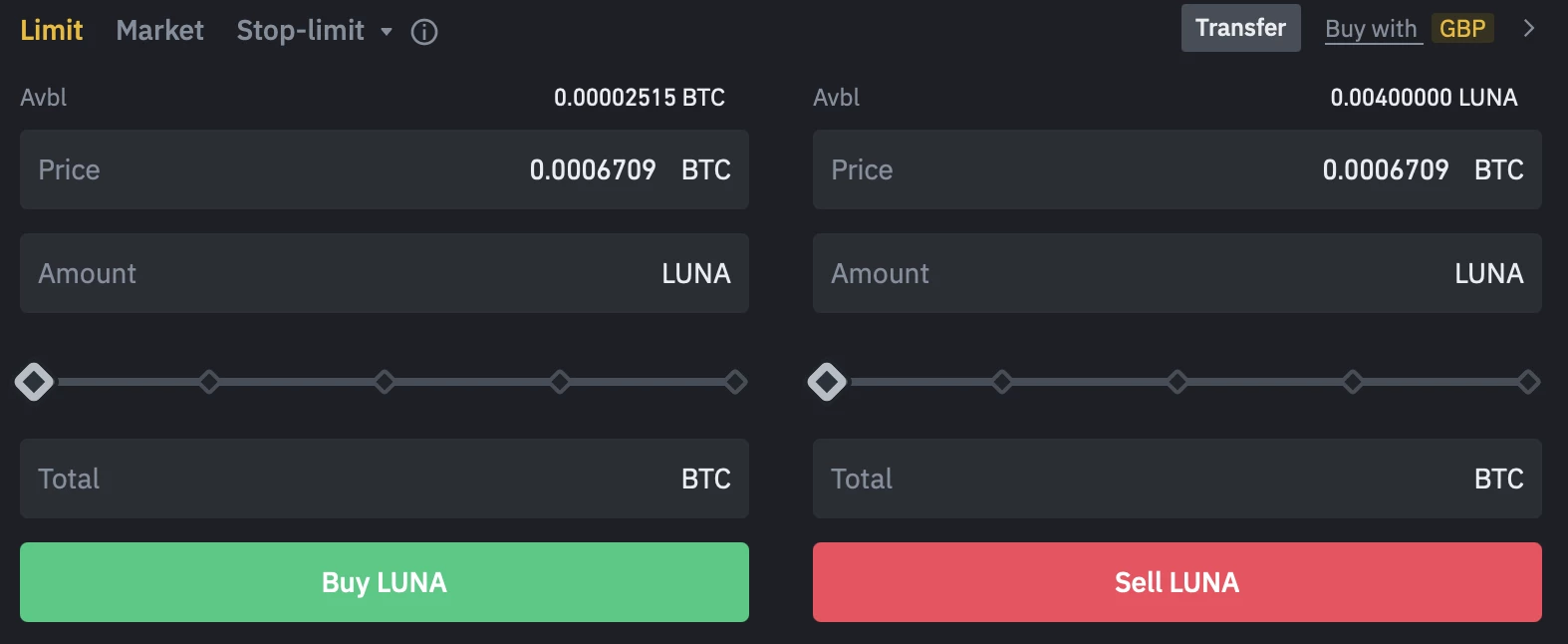Click the Transfer button
The image size is (1568, 644).
click(x=1240, y=28)
